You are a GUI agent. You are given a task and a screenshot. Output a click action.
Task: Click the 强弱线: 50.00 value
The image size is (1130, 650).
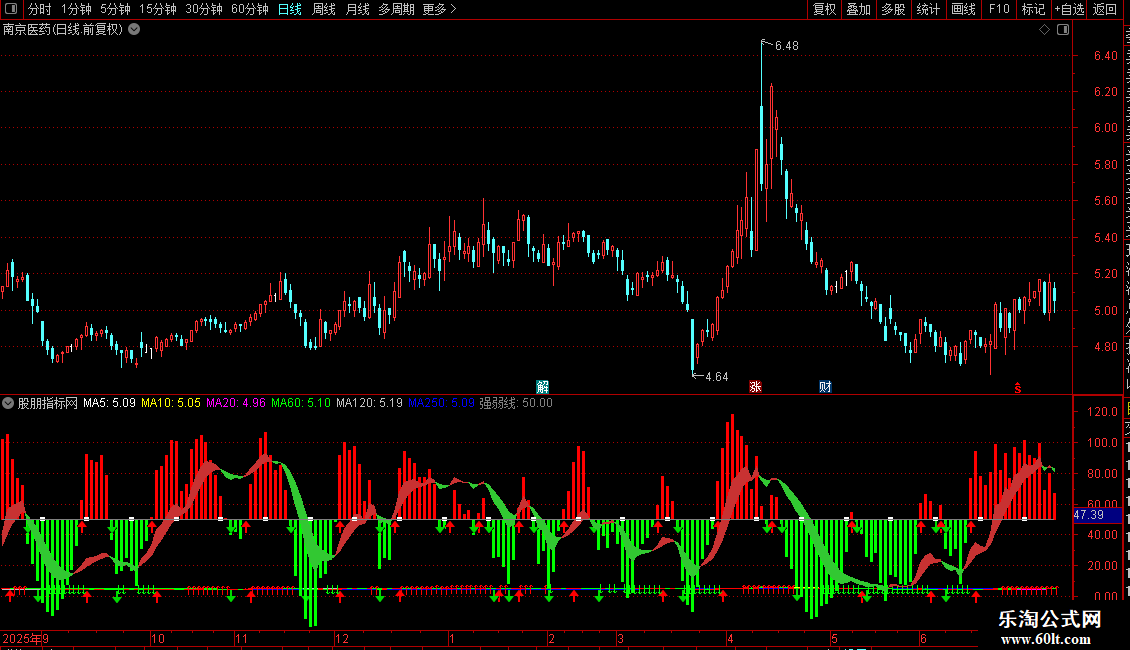516,403
